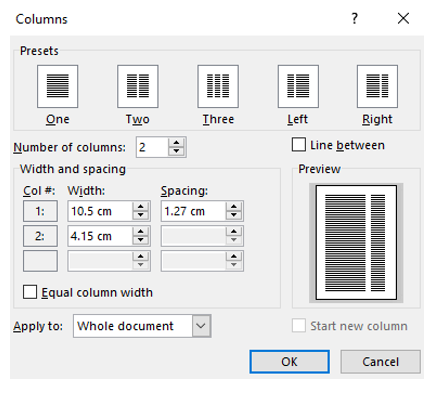Tick the Equal column width checkbox
The width and height of the screenshot is (432, 394).
pyautogui.click(x=30, y=292)
